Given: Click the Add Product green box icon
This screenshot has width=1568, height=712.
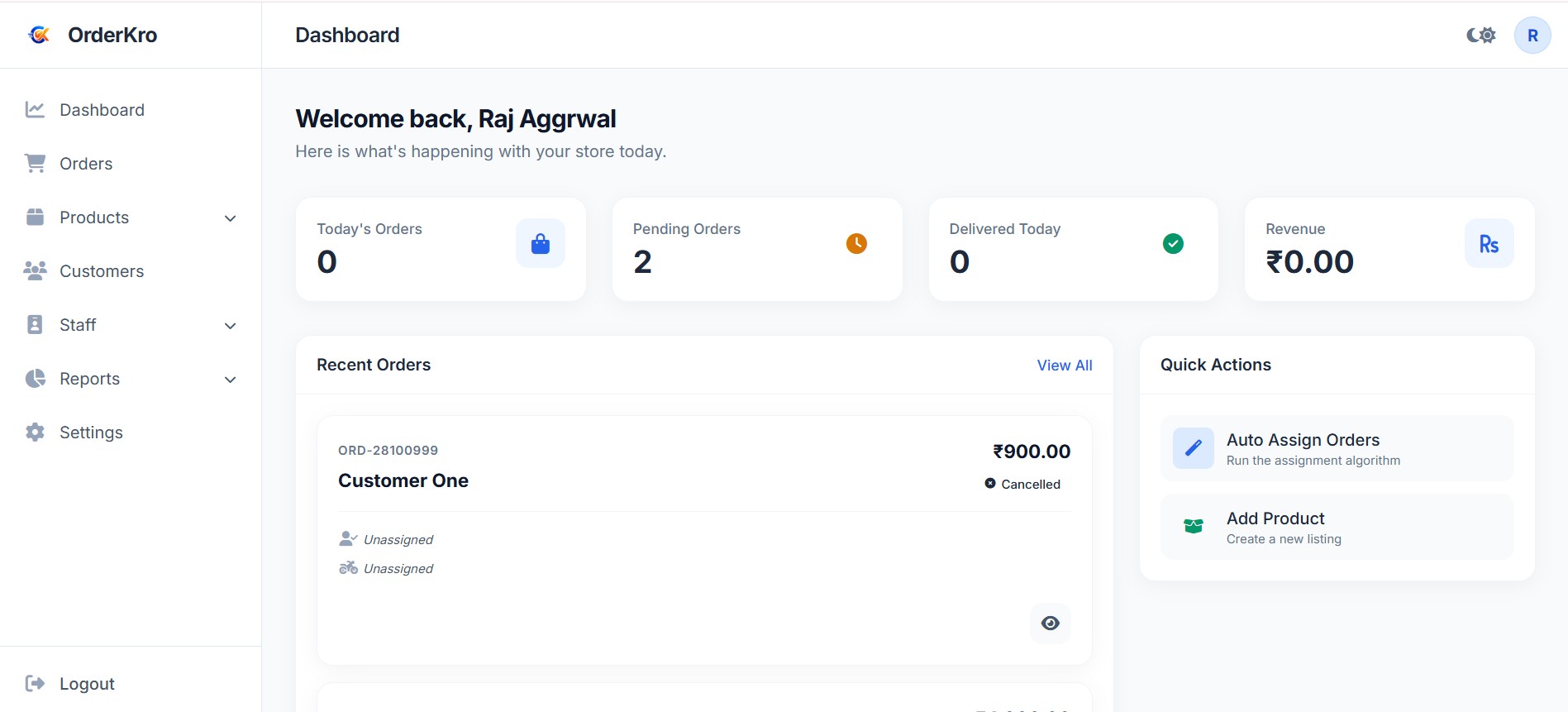Looking at the screenshot, I should point(1194,527).
